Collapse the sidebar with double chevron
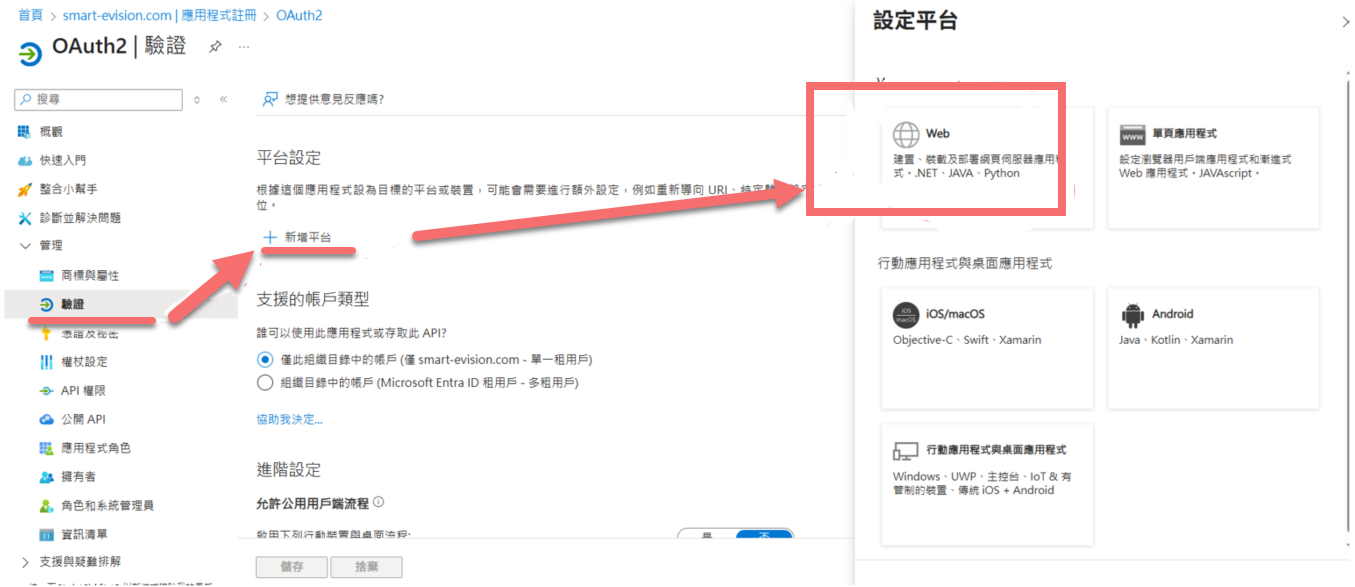 (223, 100)
